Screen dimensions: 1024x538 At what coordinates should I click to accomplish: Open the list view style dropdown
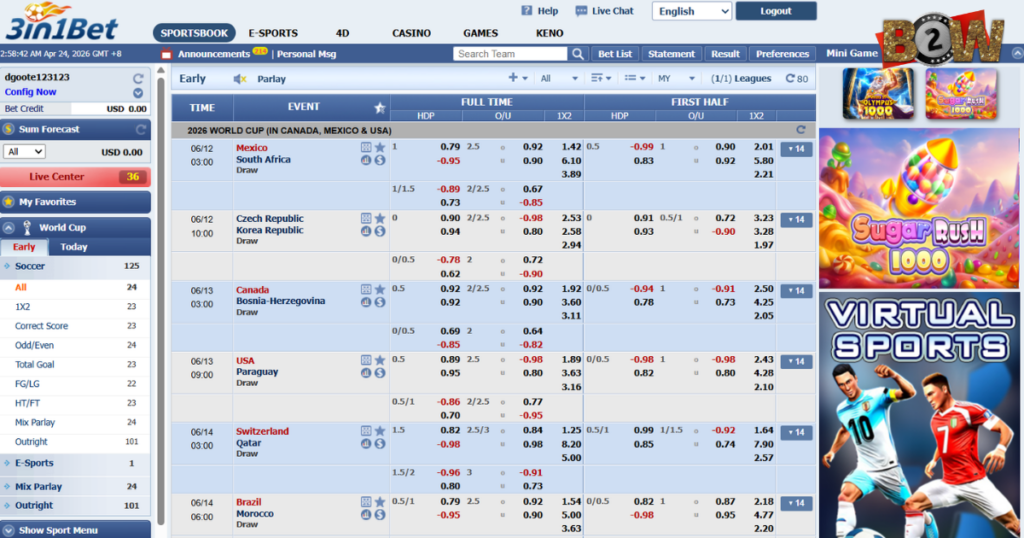coord(634,78)
